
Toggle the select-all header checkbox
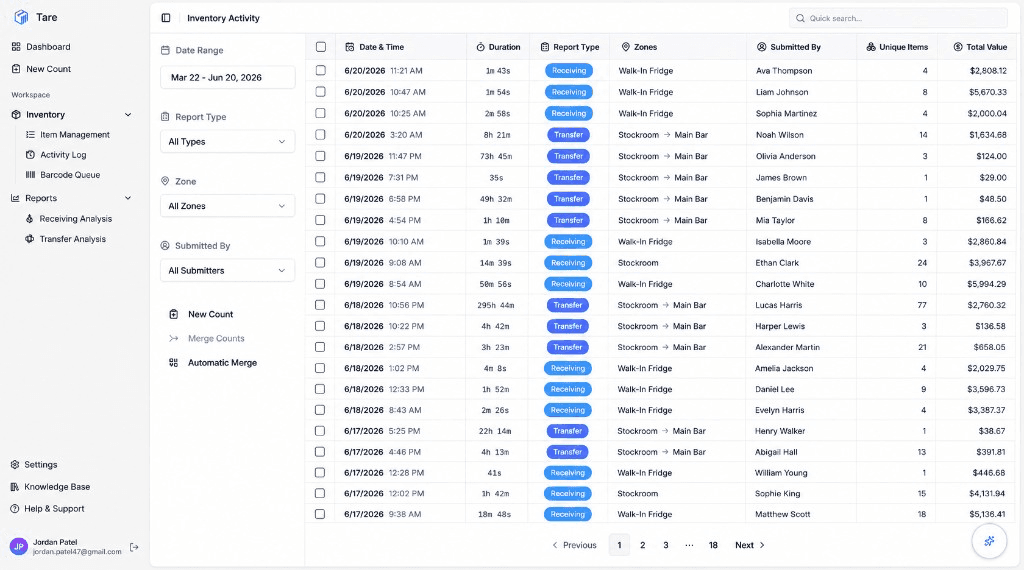click(x=321, y=47)
